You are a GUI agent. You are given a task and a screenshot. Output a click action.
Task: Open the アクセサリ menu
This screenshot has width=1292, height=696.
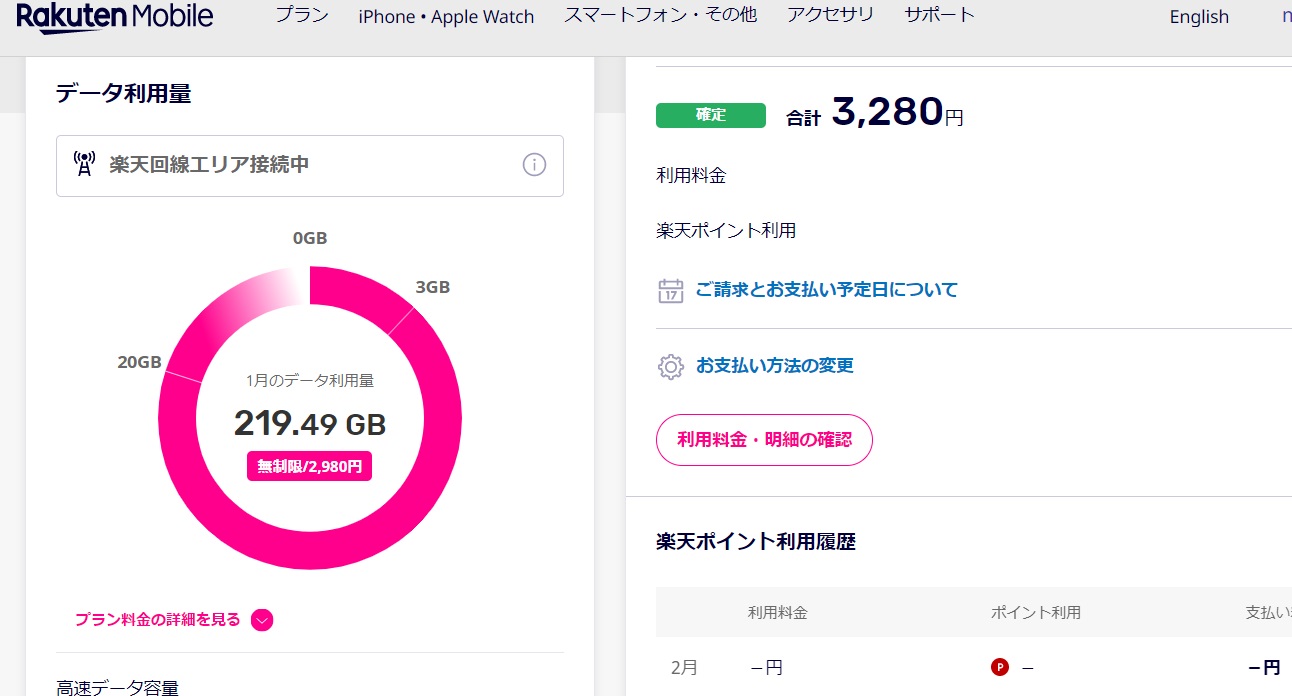(x=830, y=16)
